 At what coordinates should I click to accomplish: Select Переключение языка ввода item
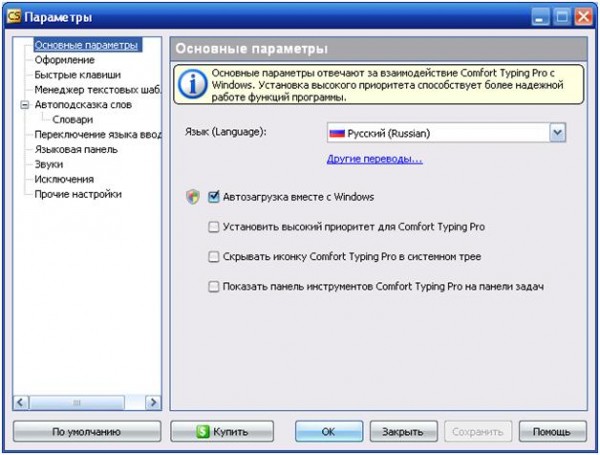pyautogui.click(x=98, y=135)
